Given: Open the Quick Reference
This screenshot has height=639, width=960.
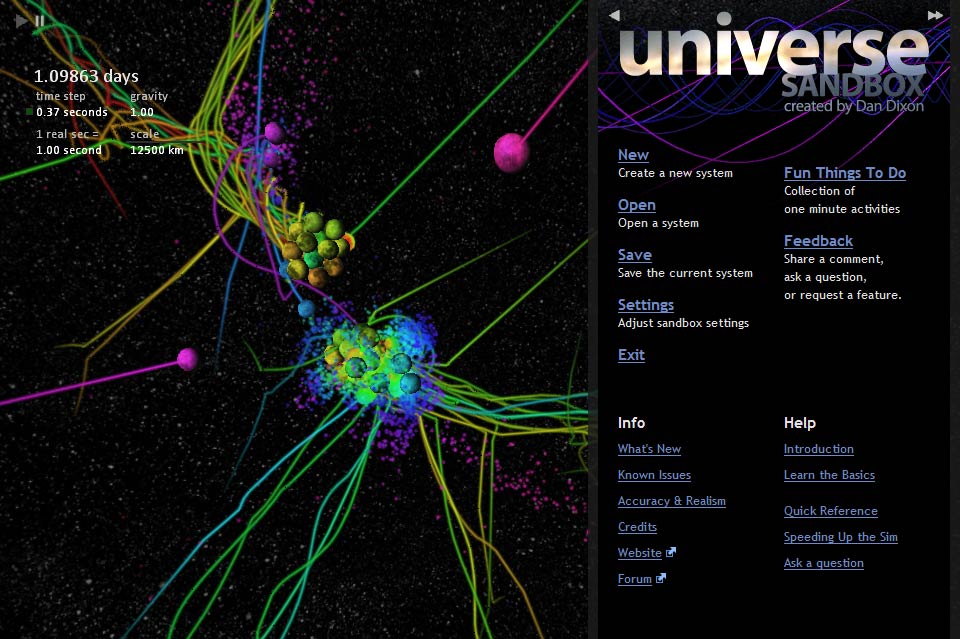Looking at the screenshot, I should click(x=830, y=511).
